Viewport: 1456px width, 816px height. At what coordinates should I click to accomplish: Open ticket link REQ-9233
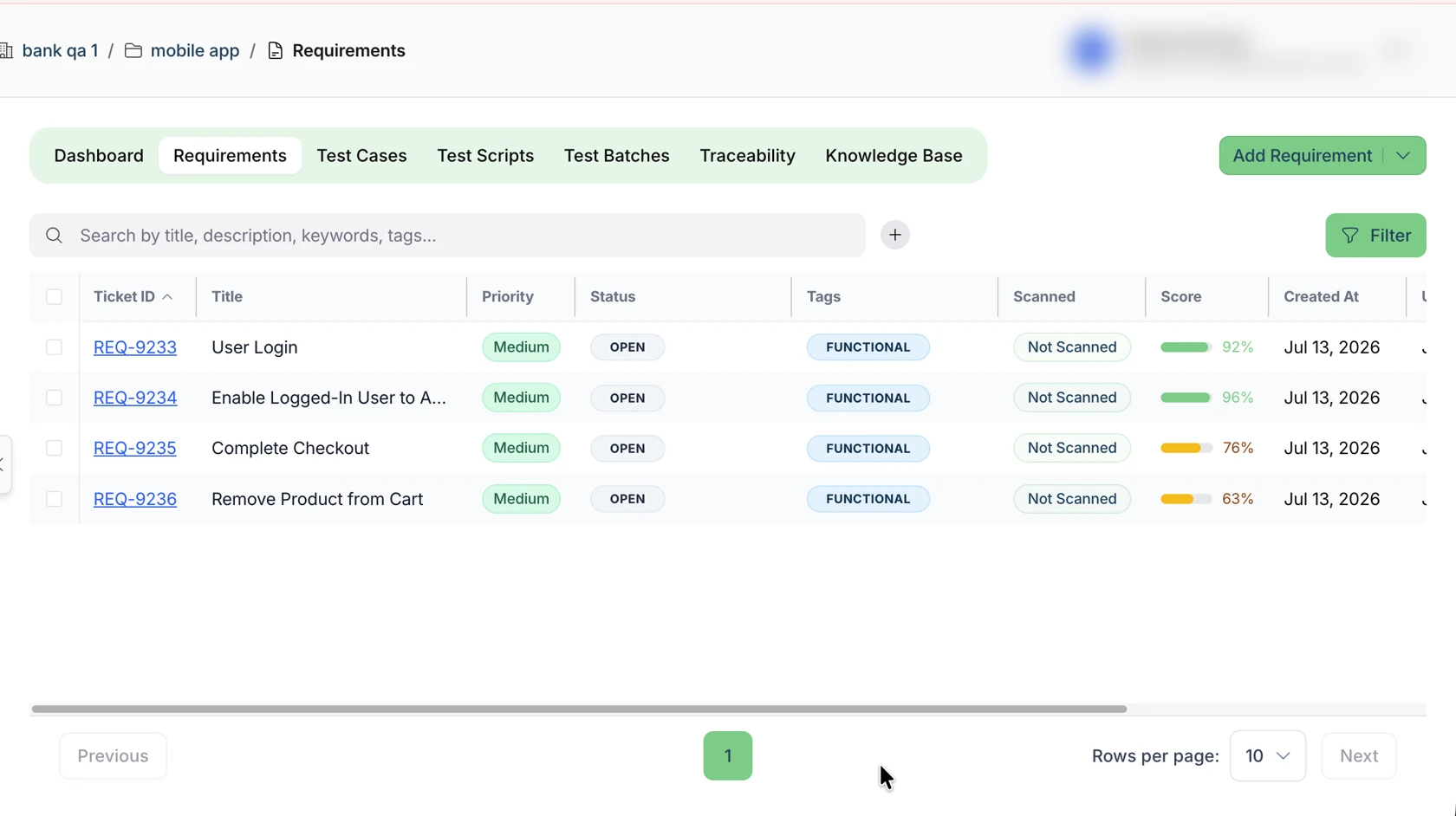coord(135,347)
